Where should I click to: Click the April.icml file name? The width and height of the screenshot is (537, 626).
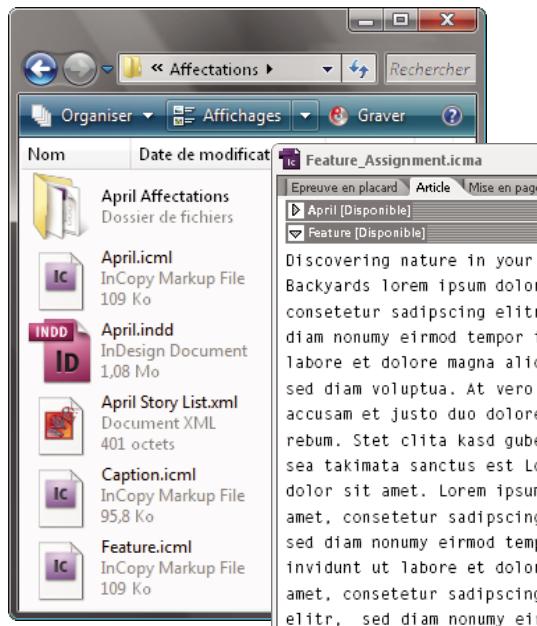pyautogui.click(x=137, y=258)
